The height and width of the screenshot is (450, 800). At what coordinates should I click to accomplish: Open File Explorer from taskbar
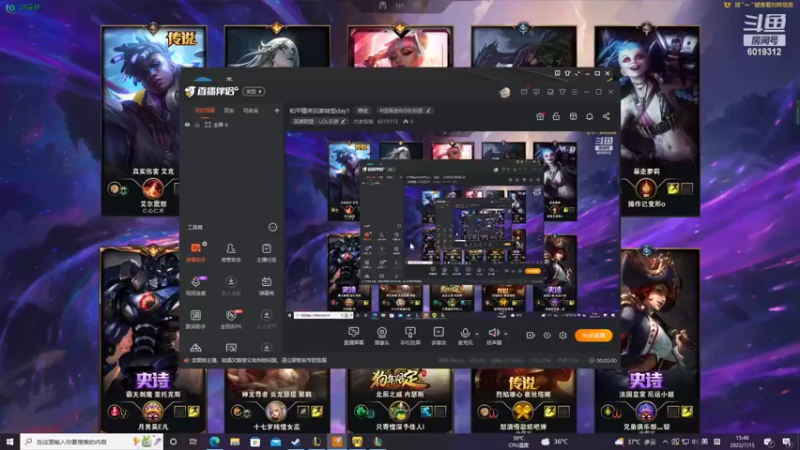(x=235, y=442)
